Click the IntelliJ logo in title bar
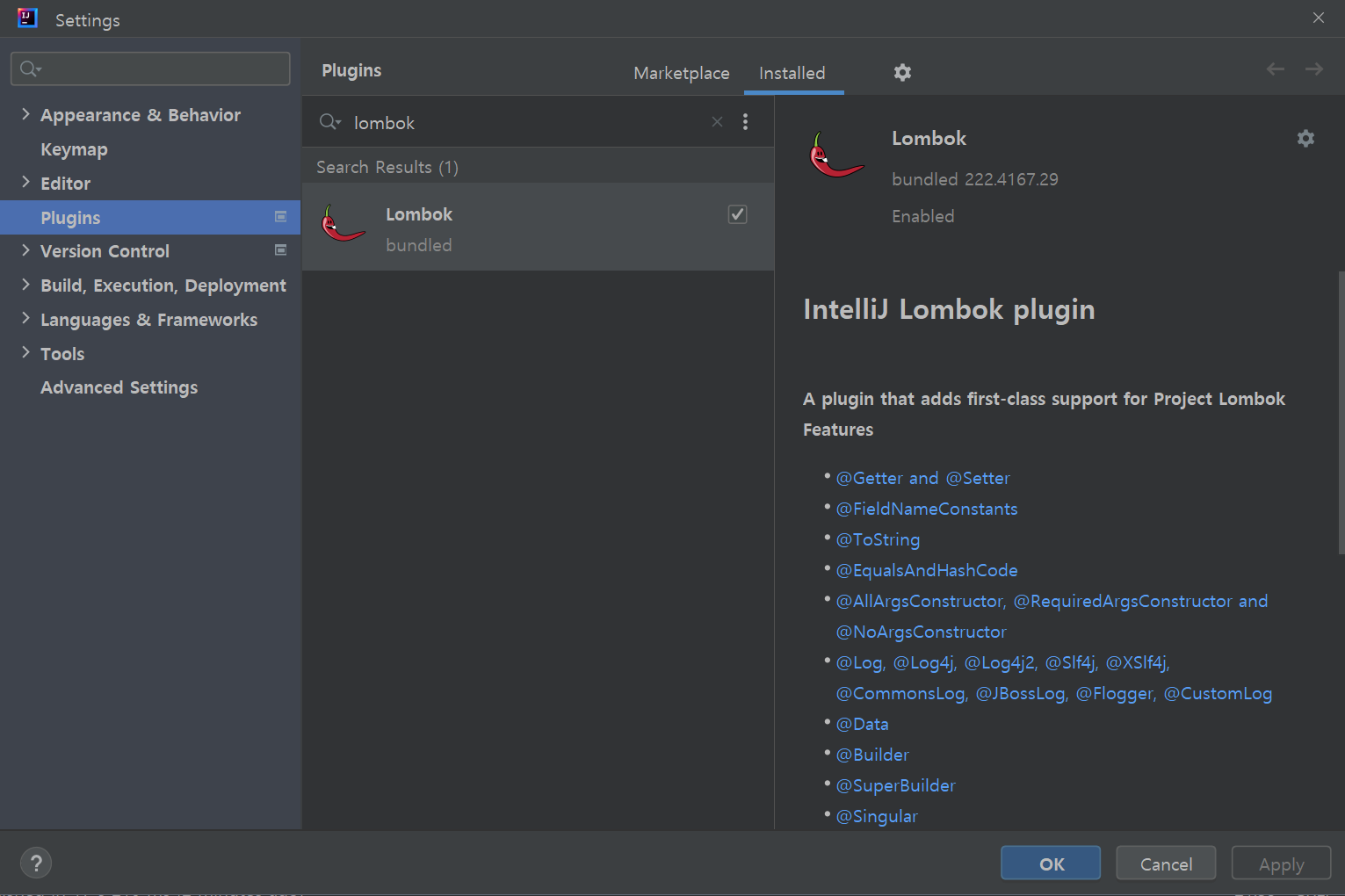Image resolution: width=1345 pixels, height=896 pixels. pos(27,18)
